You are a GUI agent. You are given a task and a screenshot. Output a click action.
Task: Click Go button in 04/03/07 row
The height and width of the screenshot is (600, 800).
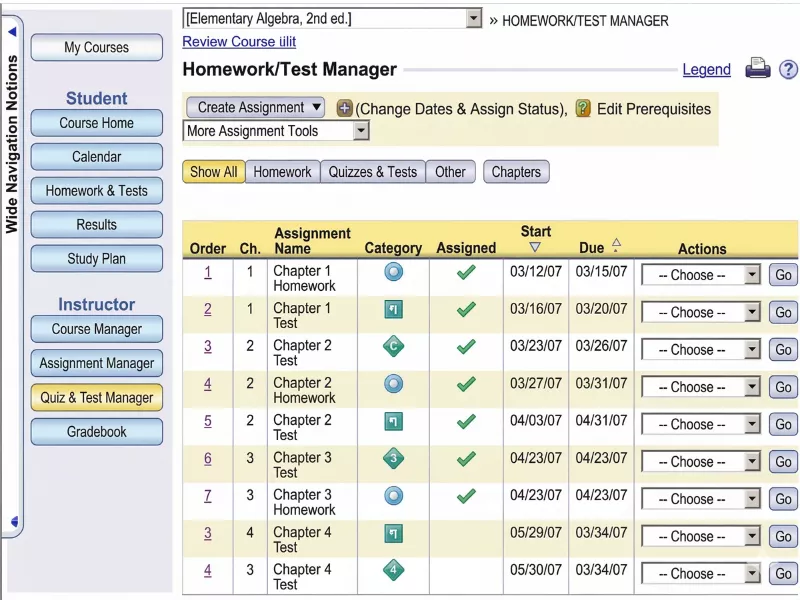click(783, 424)
